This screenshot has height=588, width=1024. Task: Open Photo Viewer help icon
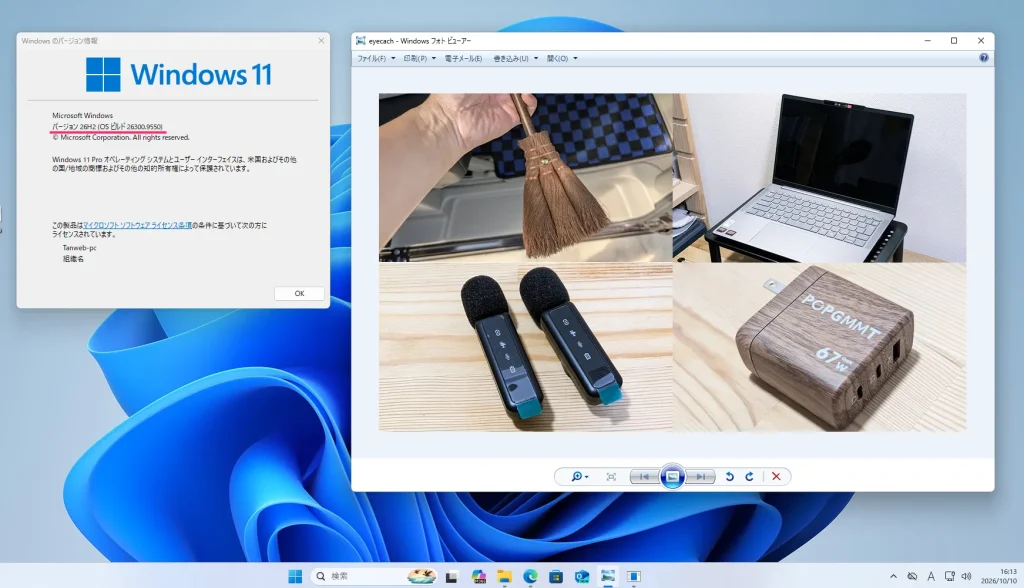[984, 58]
